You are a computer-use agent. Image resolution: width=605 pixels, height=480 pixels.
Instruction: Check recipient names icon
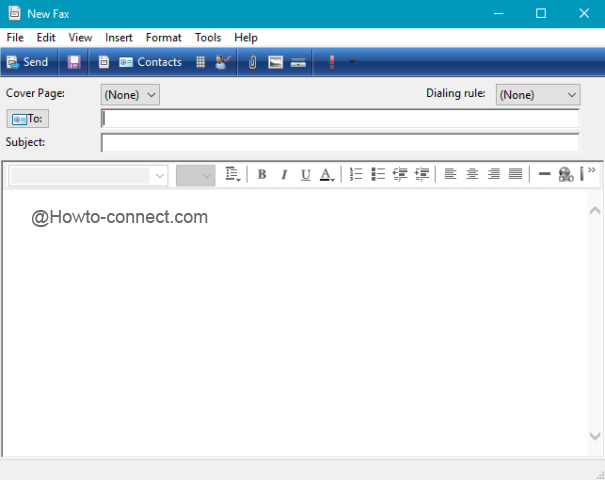[x=223, y=62]
